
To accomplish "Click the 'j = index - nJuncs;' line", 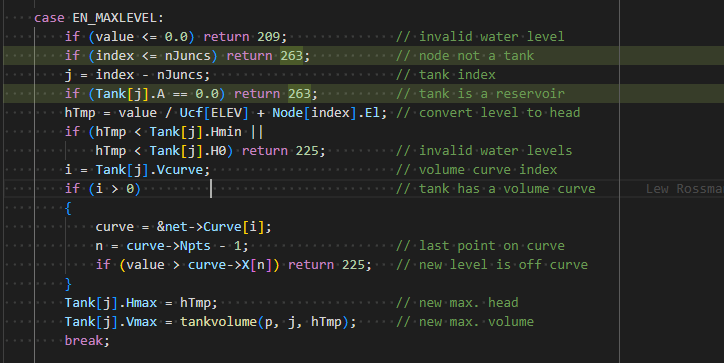I will [138, 75].
